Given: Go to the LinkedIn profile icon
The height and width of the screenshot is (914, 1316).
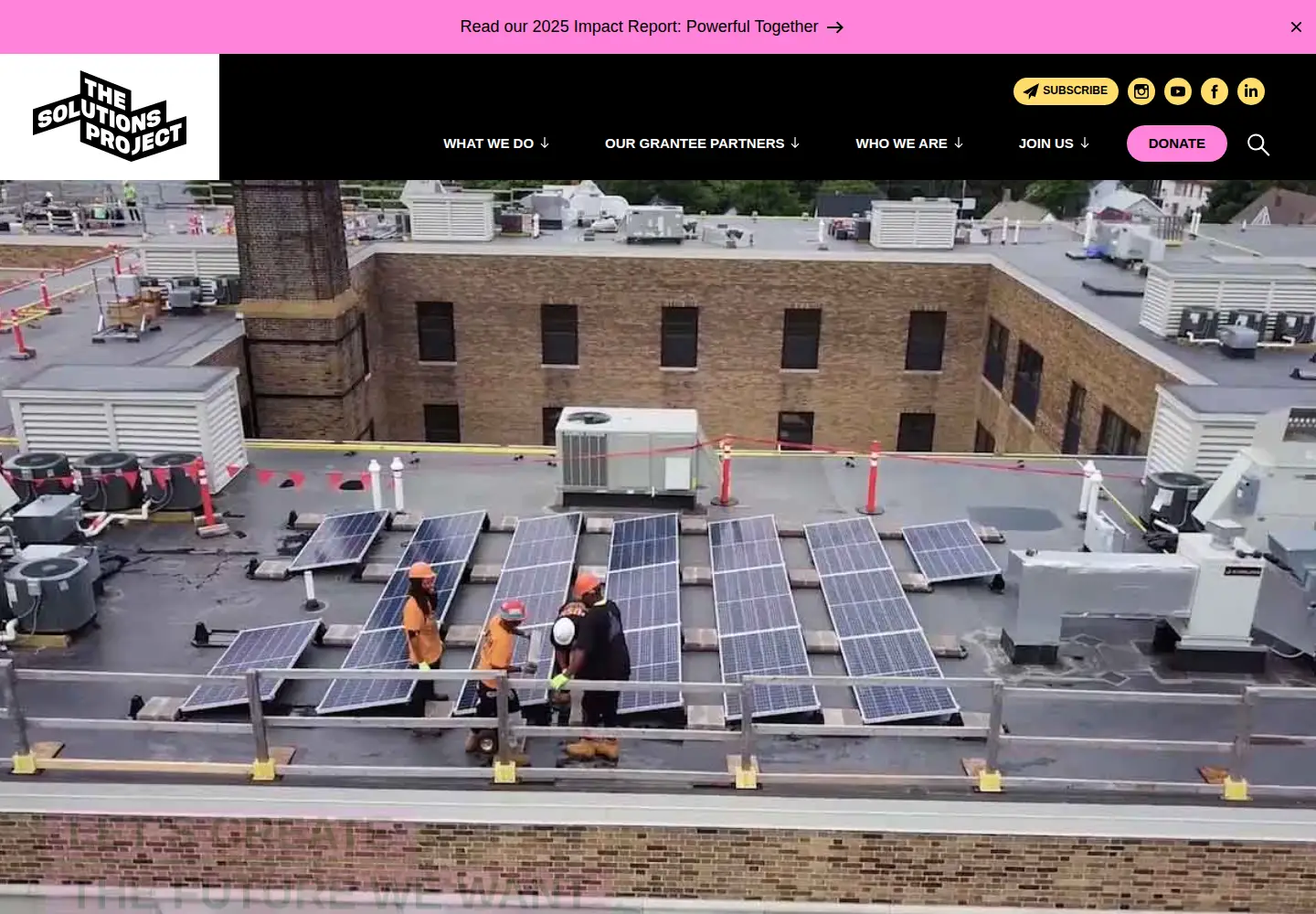Looking at the screenshot, I should click(x=1251, y=91).
